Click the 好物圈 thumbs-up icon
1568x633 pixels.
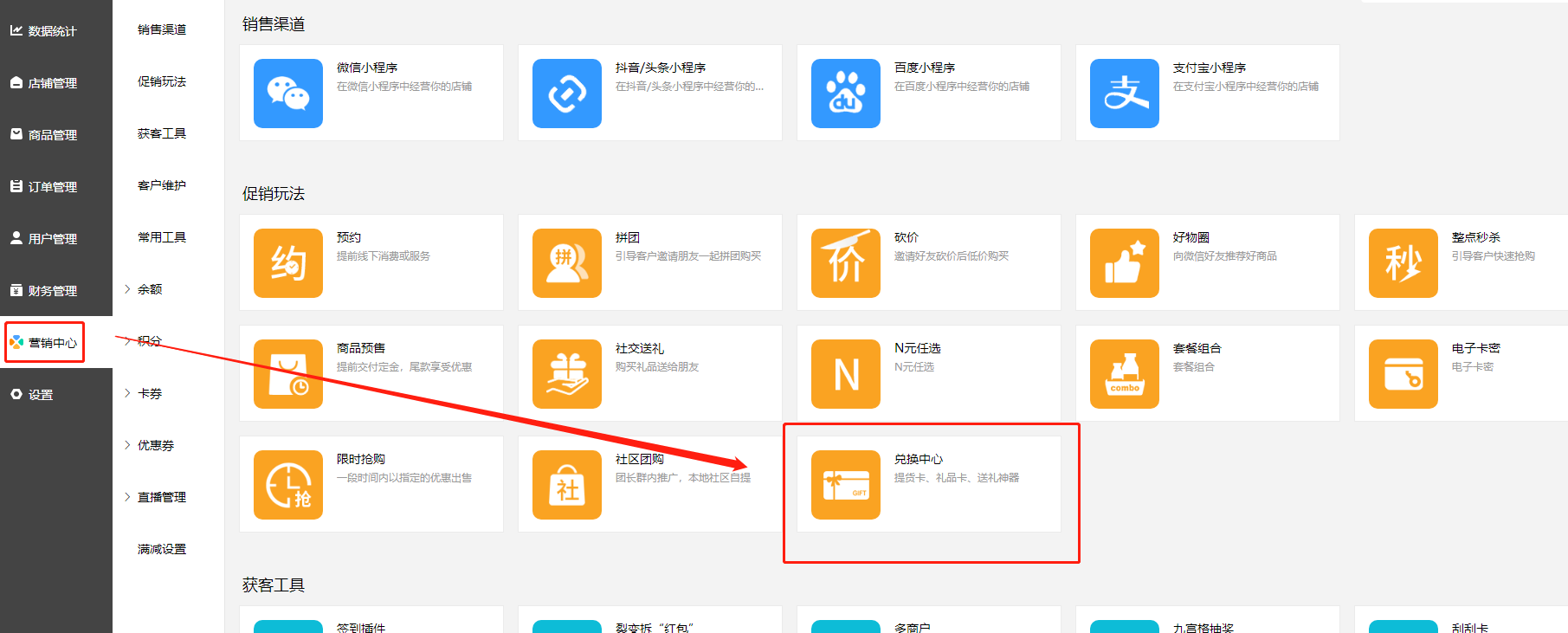(x=1125, y=263)
